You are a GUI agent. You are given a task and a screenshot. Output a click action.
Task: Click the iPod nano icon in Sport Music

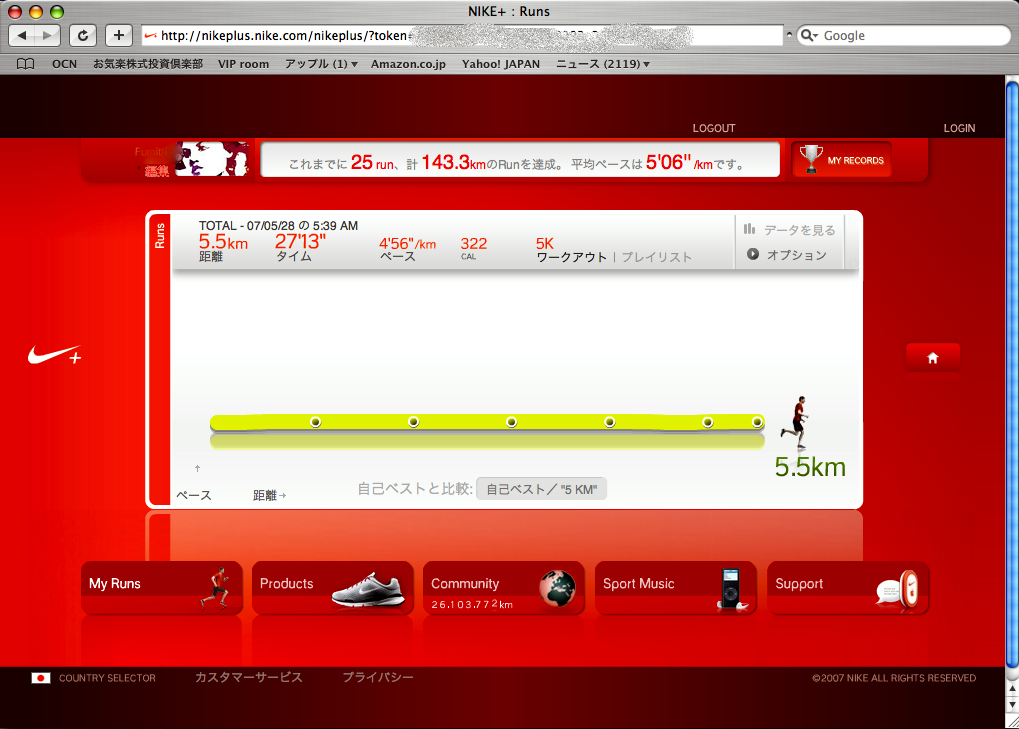732,589
